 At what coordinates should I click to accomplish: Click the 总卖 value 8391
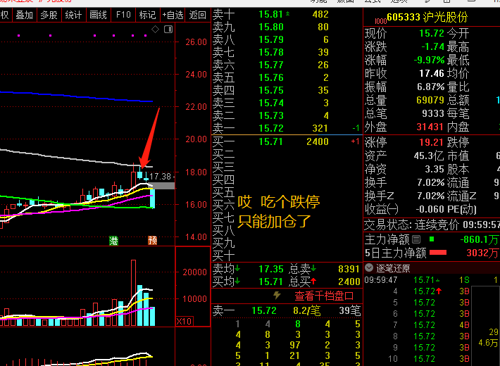pos(349,269)
